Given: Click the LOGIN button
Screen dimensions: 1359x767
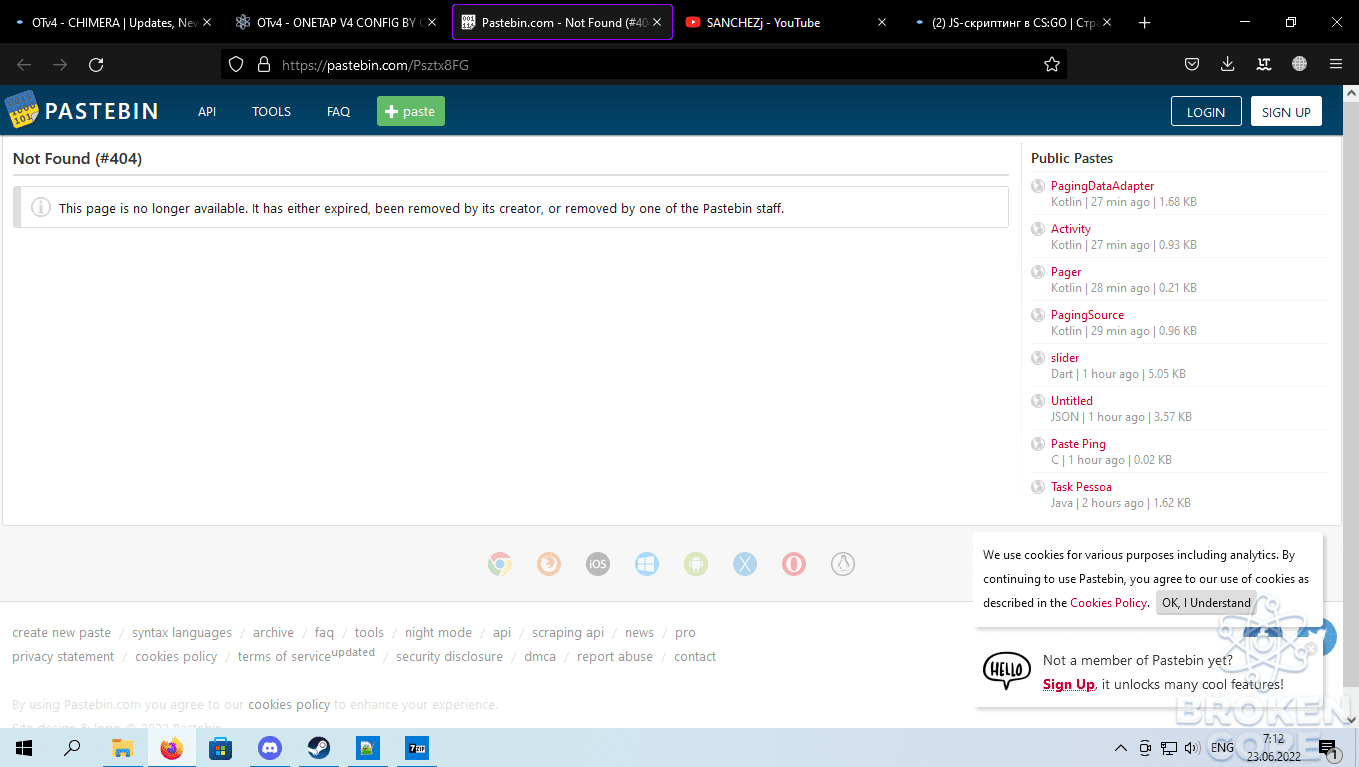Looking at the screenshot, I should coord(1206,112).
